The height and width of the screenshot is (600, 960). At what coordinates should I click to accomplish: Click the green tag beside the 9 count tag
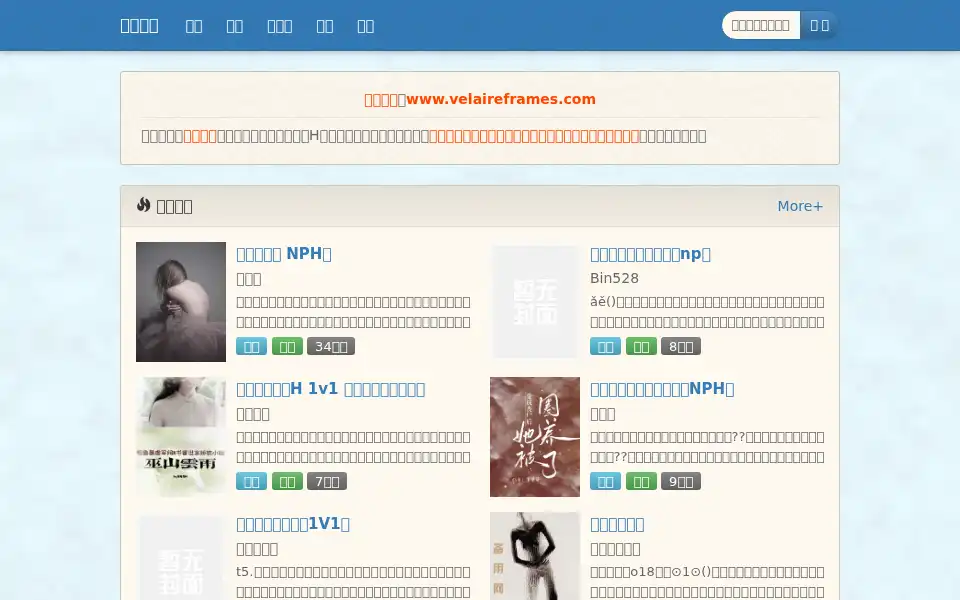point(641,481)
